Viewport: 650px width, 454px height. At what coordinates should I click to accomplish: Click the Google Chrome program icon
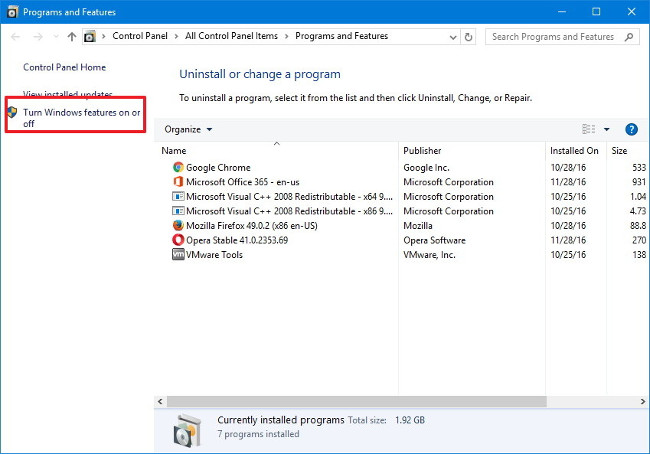pyautogui.click(x=178, y=167)
